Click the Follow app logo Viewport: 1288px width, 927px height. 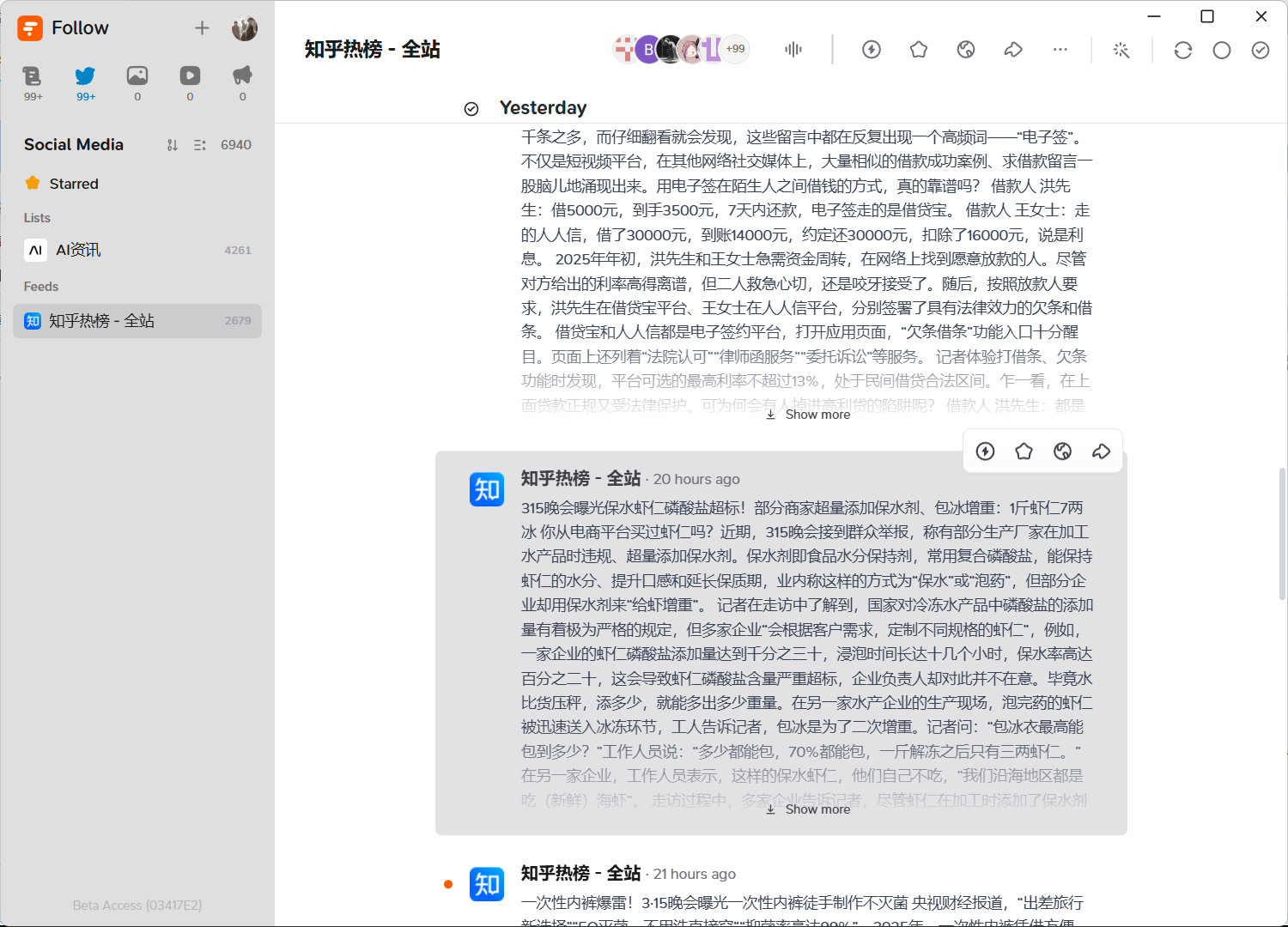click(30, 28)
